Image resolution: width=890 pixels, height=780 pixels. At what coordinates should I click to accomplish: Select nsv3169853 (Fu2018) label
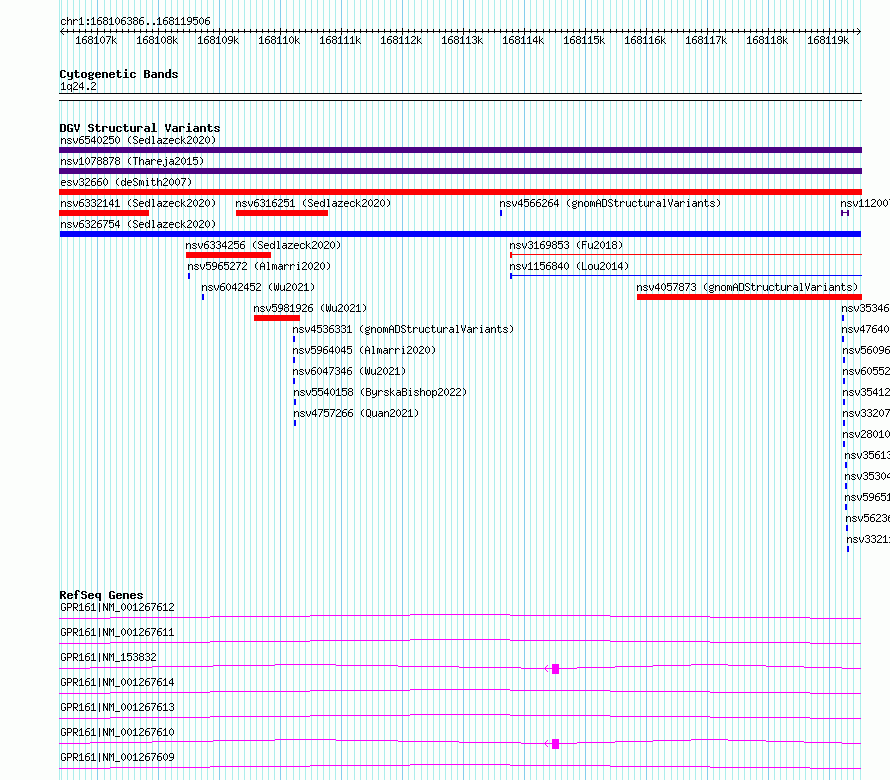tap(566, 245)
